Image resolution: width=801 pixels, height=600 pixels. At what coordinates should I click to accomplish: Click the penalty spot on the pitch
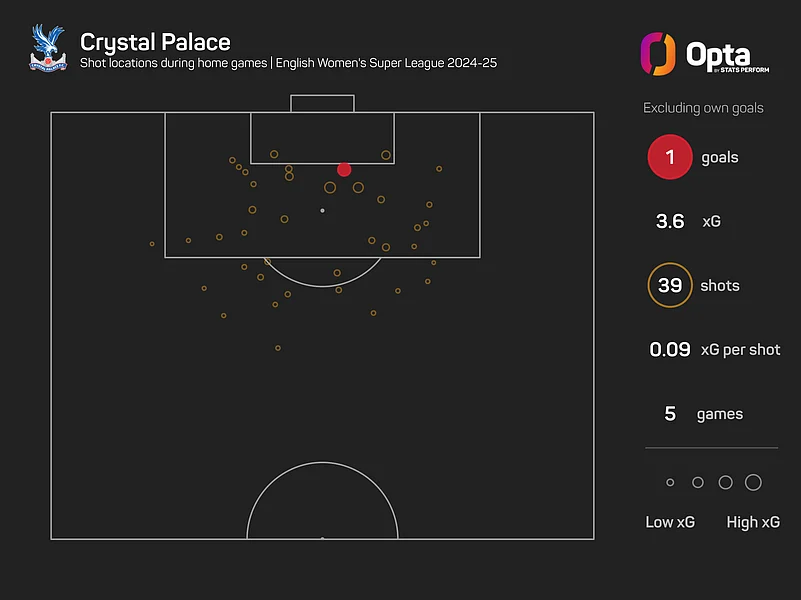pyautogui.click(x=322, y=211)
